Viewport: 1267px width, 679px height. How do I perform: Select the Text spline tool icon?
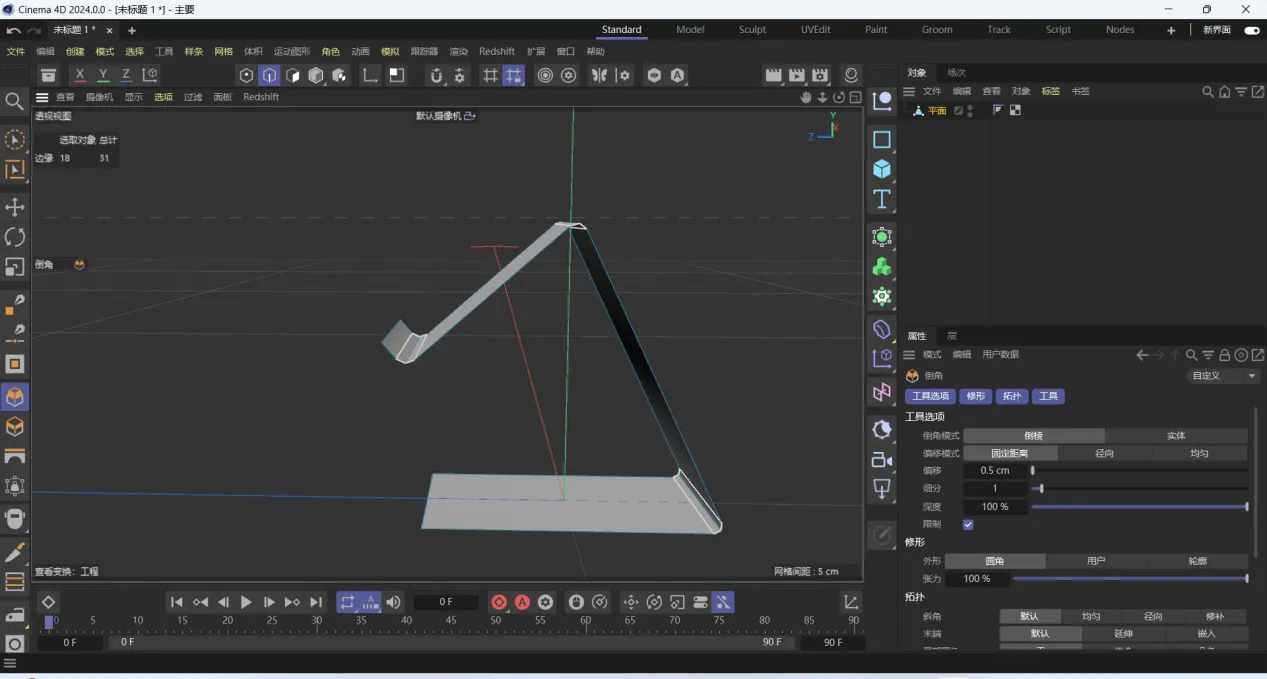[x=881, y=199]
